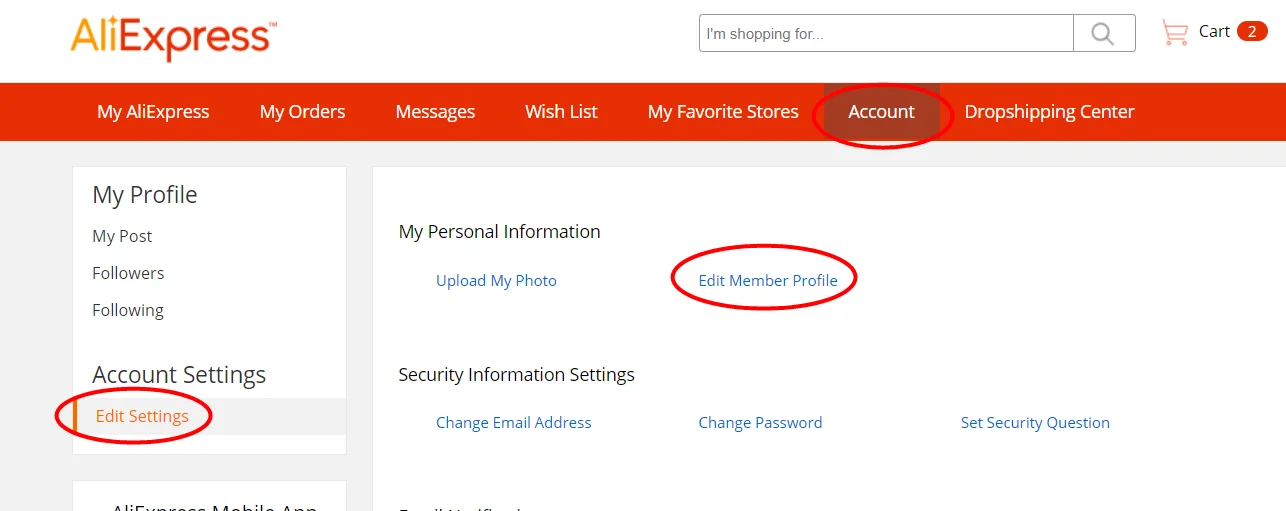
Task: Open My Post in the sidebar
Action: click(122, 236)
